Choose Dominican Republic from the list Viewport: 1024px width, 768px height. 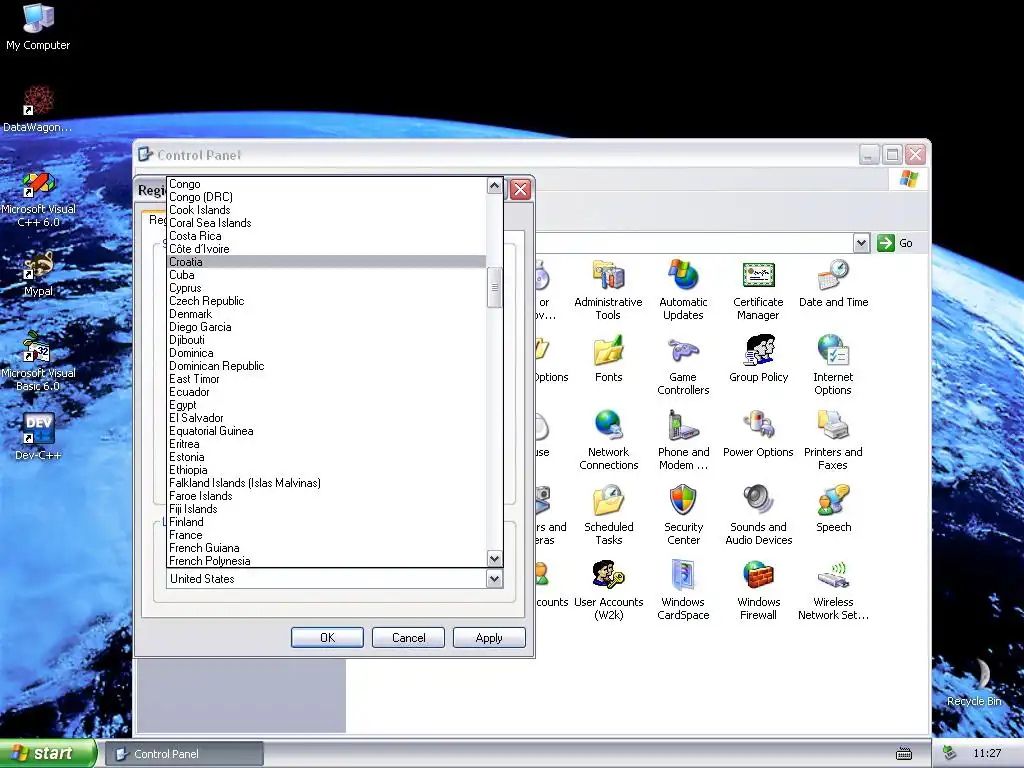[327, 366]
